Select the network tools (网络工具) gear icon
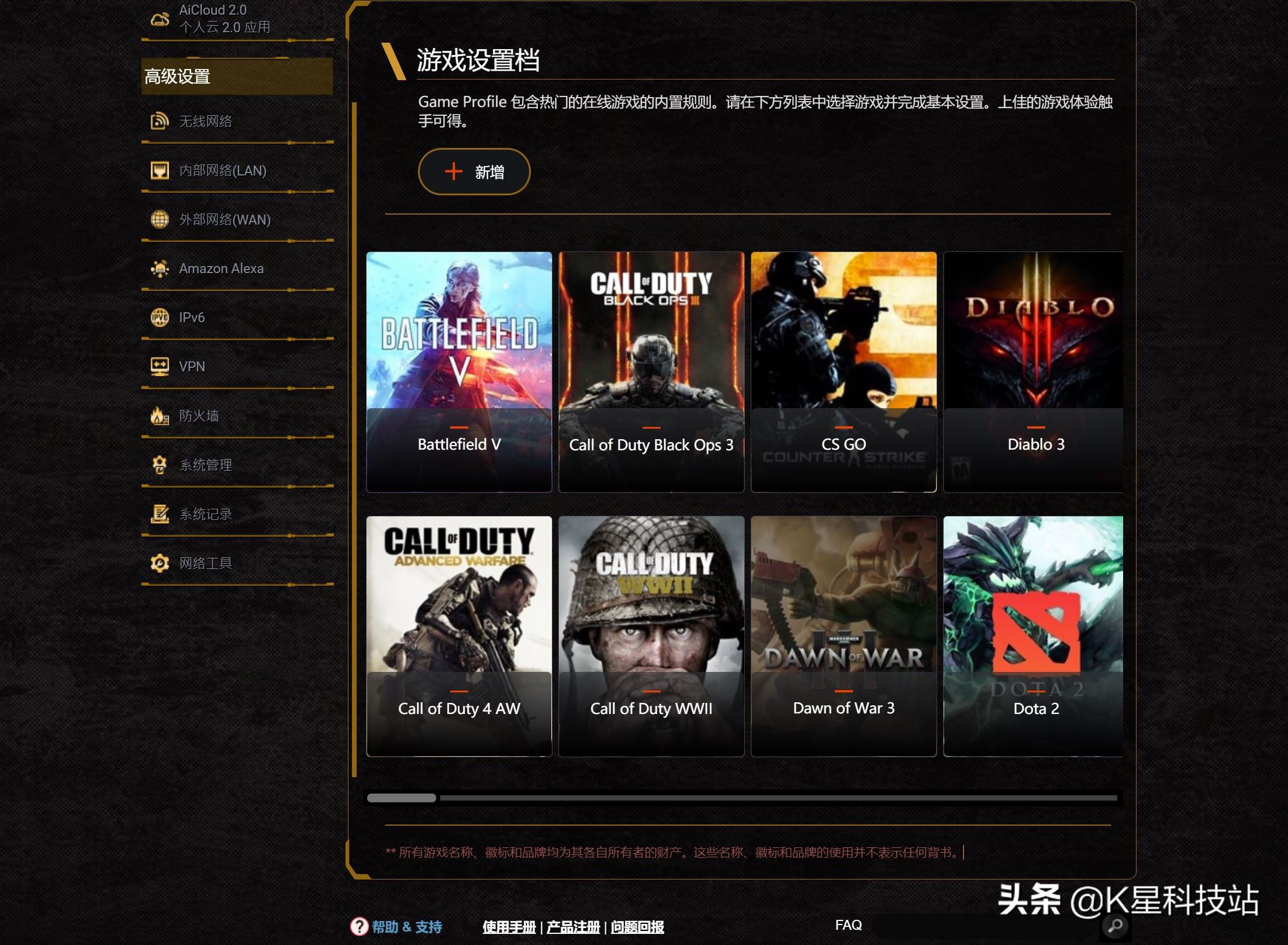This screenshot has height=945, width=1288. pos(160,563)
